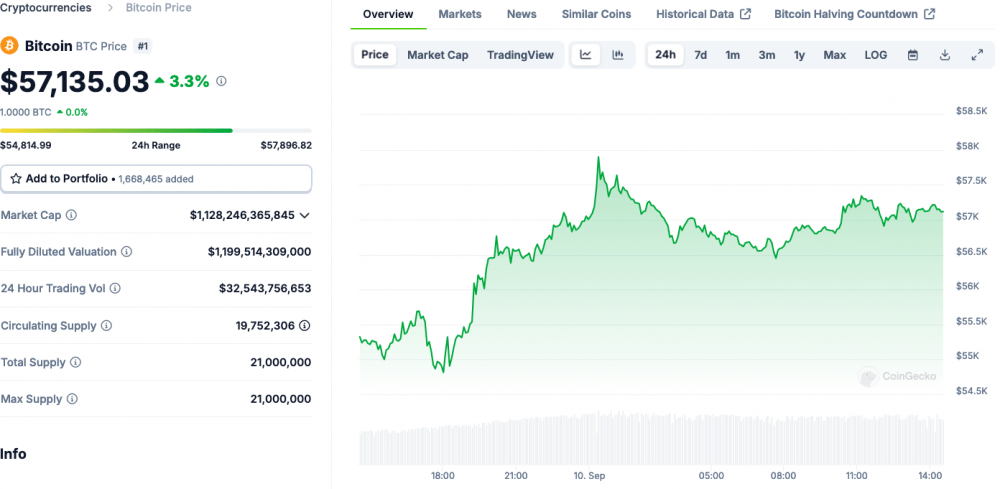Set chart range to 3m
Screen dimensions: 1000x489
tap(767, 55)
